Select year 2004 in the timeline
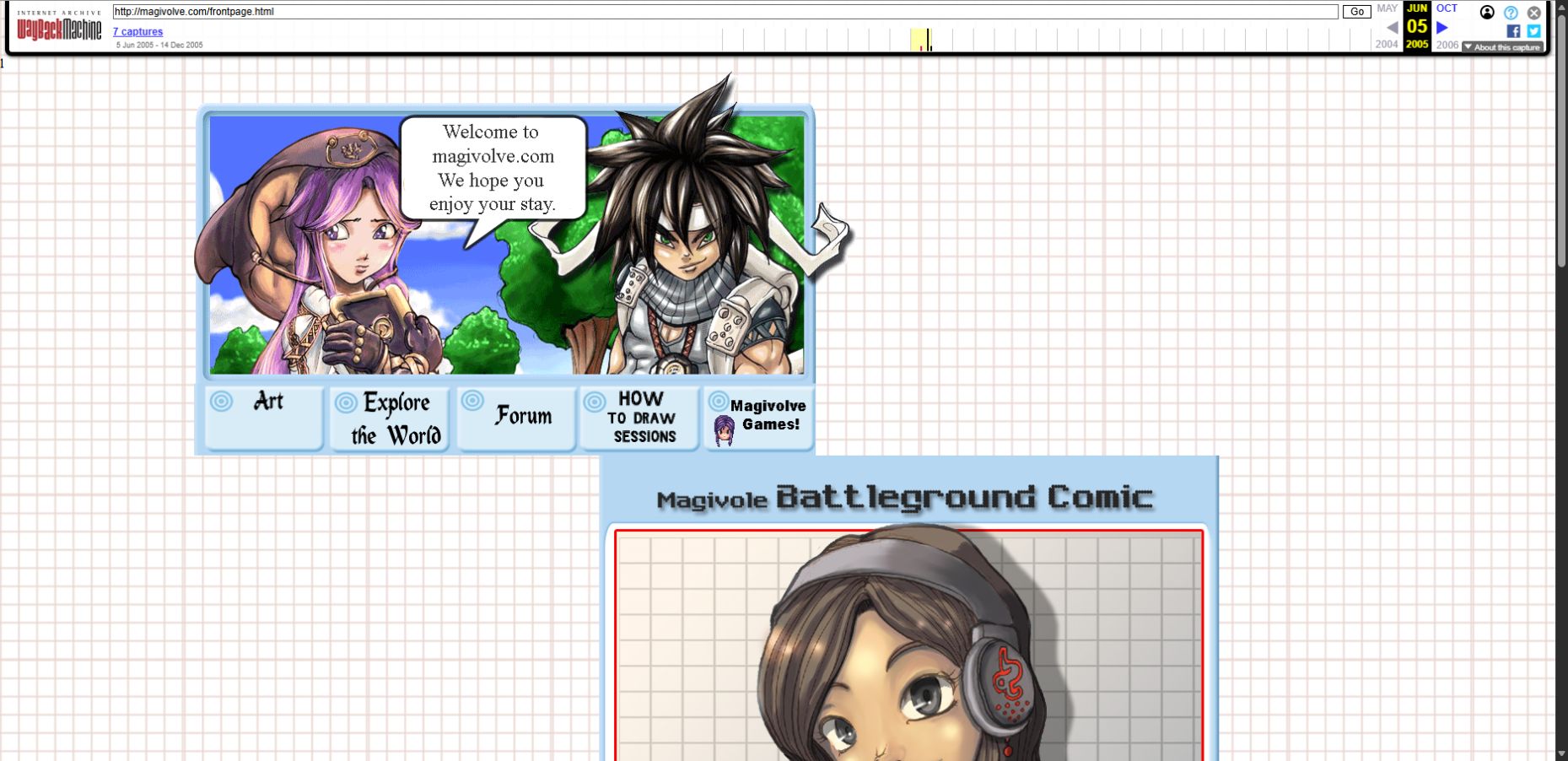Screen dimensions: 1568x761 [x=1387, y=45]
